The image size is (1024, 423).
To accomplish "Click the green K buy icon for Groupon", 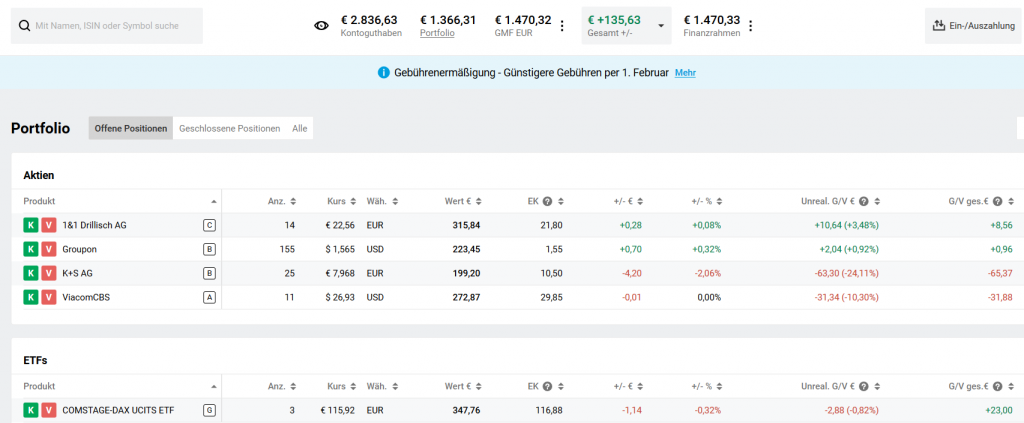I will point(30,249).
